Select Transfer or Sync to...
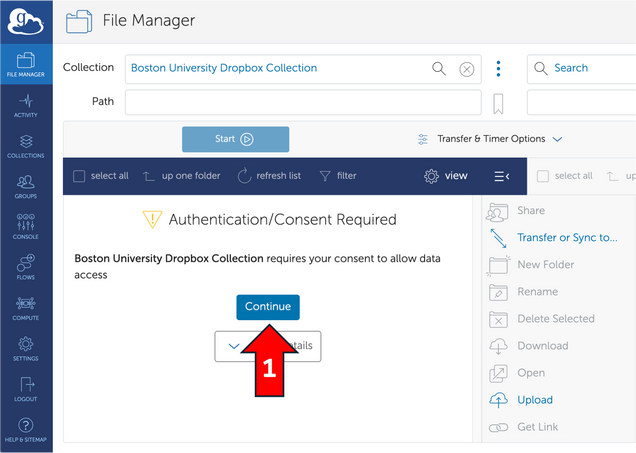Image resolution: width=636 pixels, height=453 pixels. [x=554, y=238]
